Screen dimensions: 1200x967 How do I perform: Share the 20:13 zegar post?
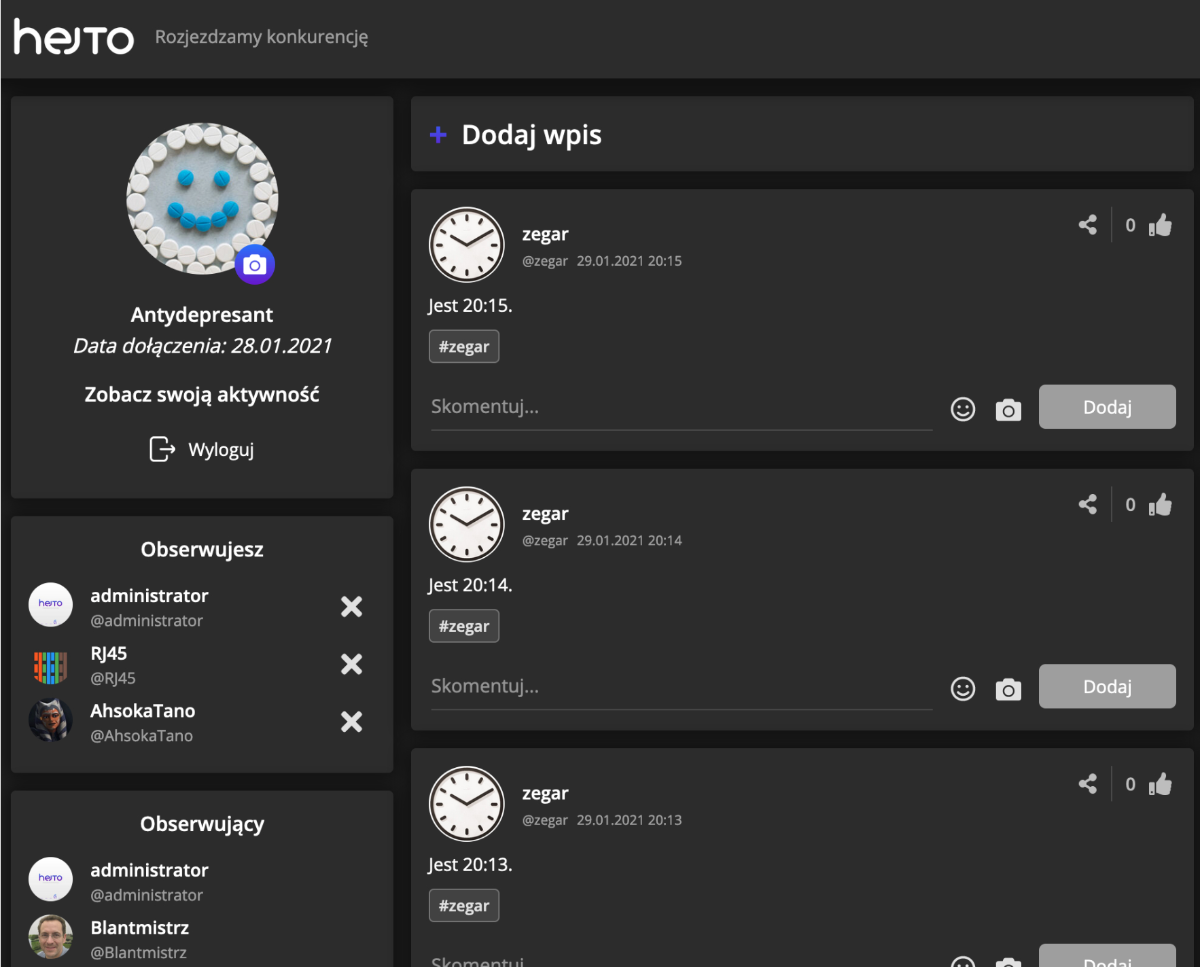1088,784
